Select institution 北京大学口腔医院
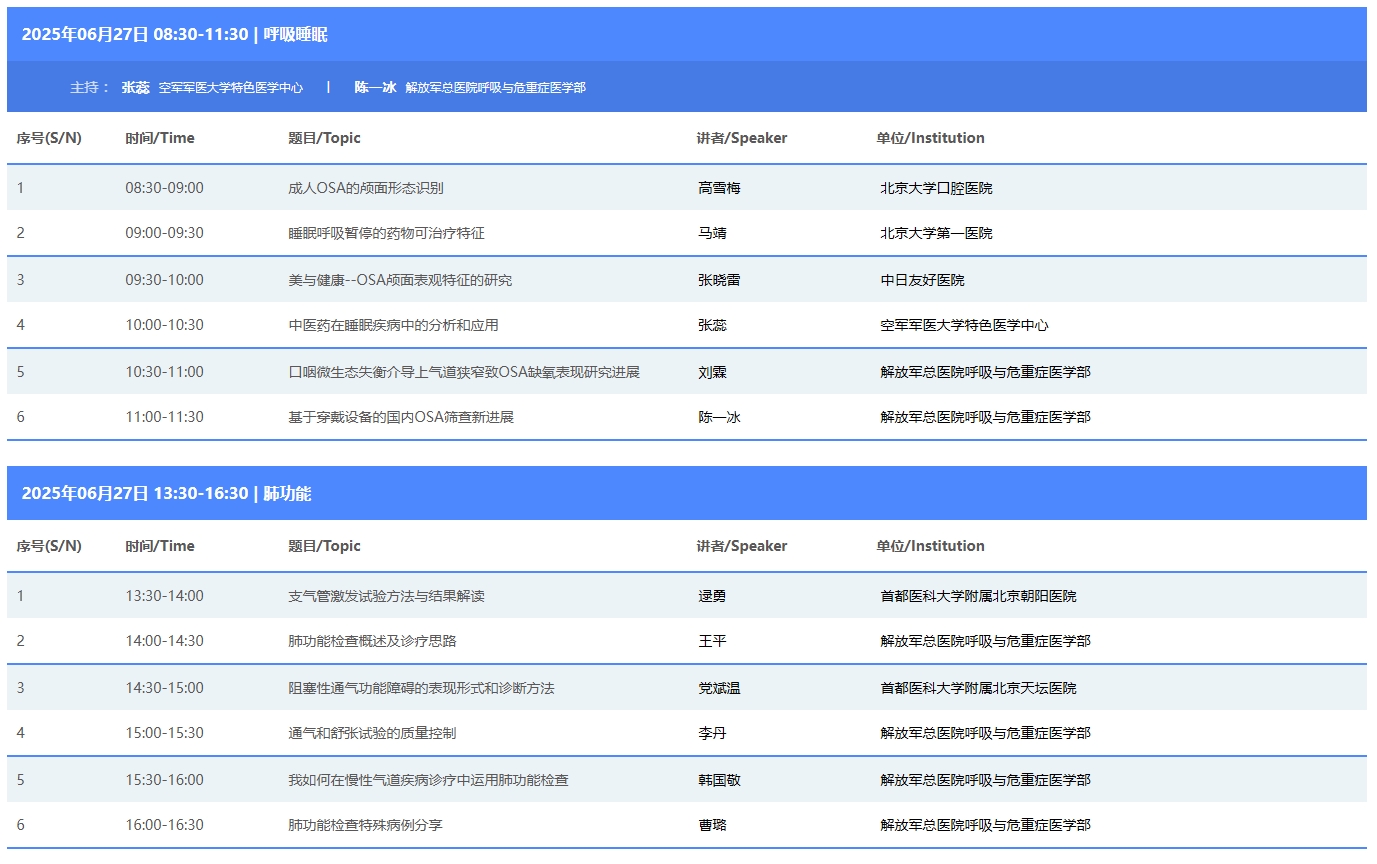Screen dimensions: 1377x864 tap(936, 188)
